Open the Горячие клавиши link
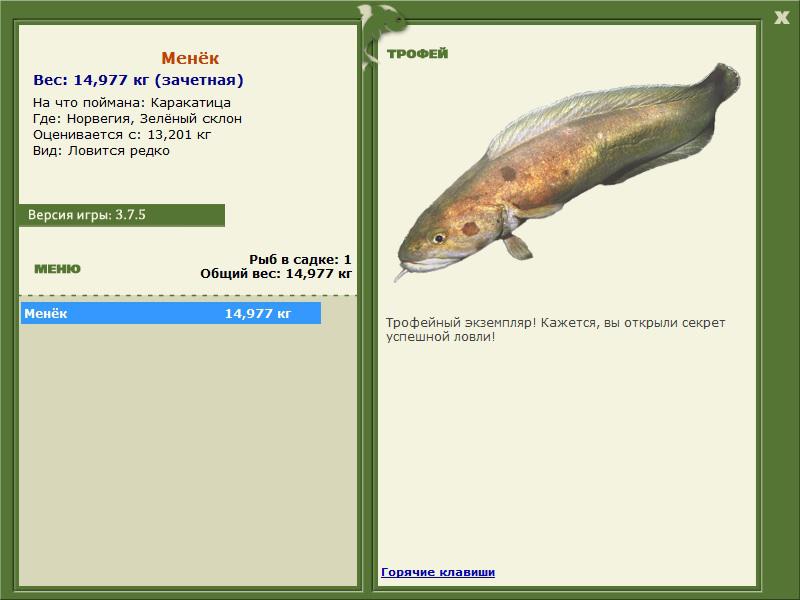 click(x=438, y=572)
